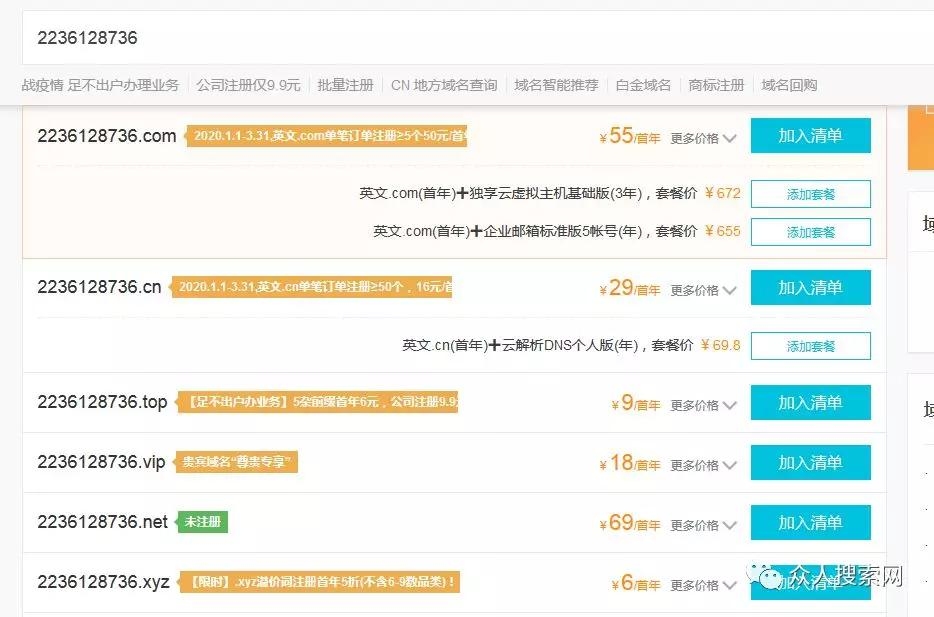
Task: Select the 商标注册 menu item
Action: 713,85
